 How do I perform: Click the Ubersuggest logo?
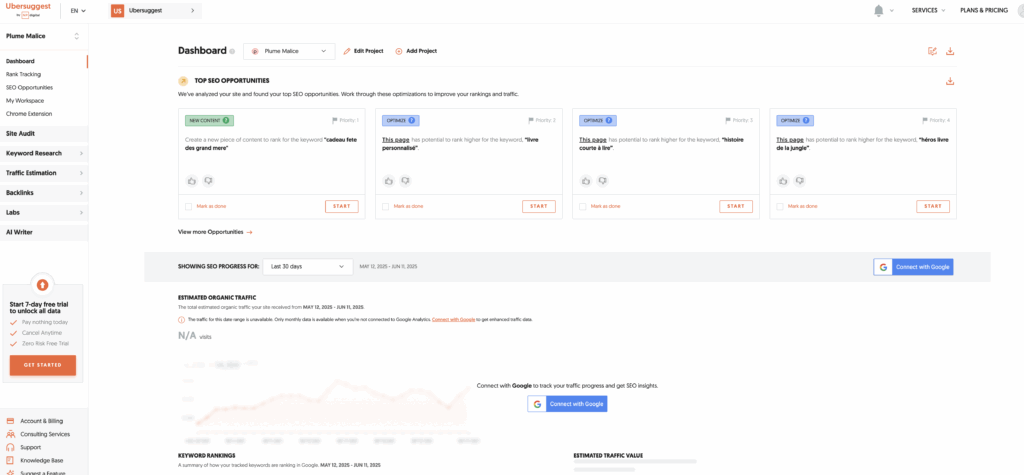[27, 8]
